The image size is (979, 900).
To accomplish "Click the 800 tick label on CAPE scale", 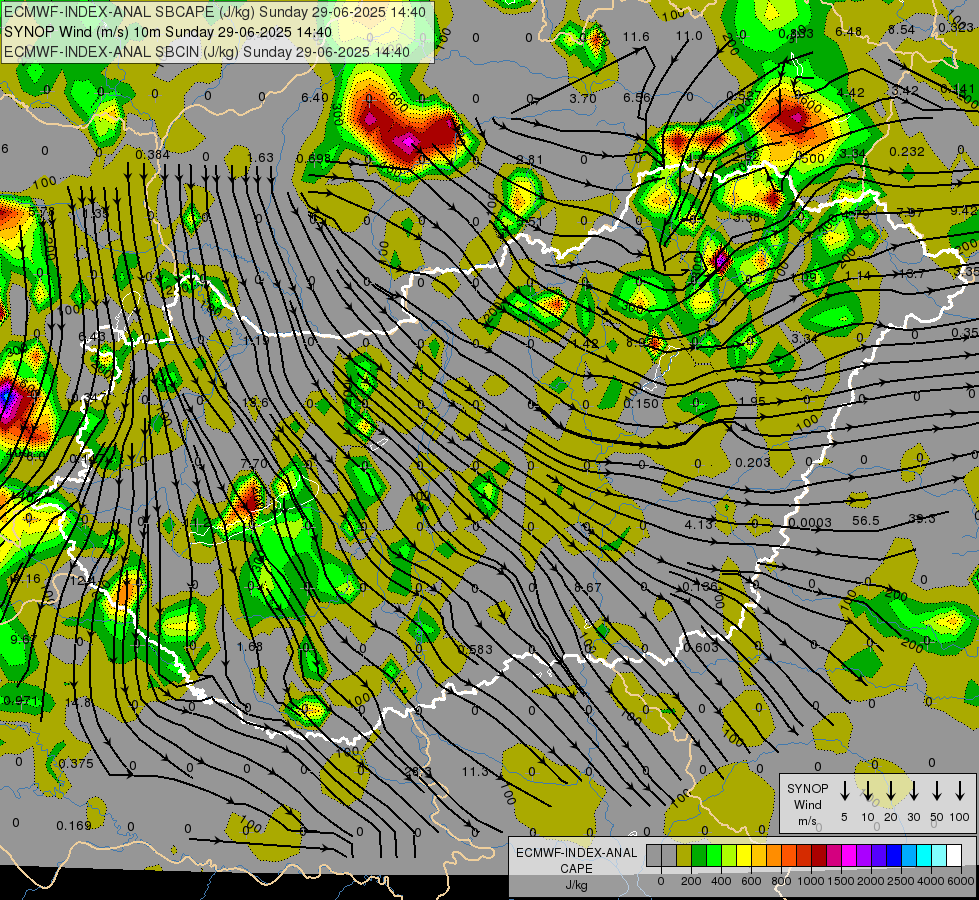I will pos(781,881).
